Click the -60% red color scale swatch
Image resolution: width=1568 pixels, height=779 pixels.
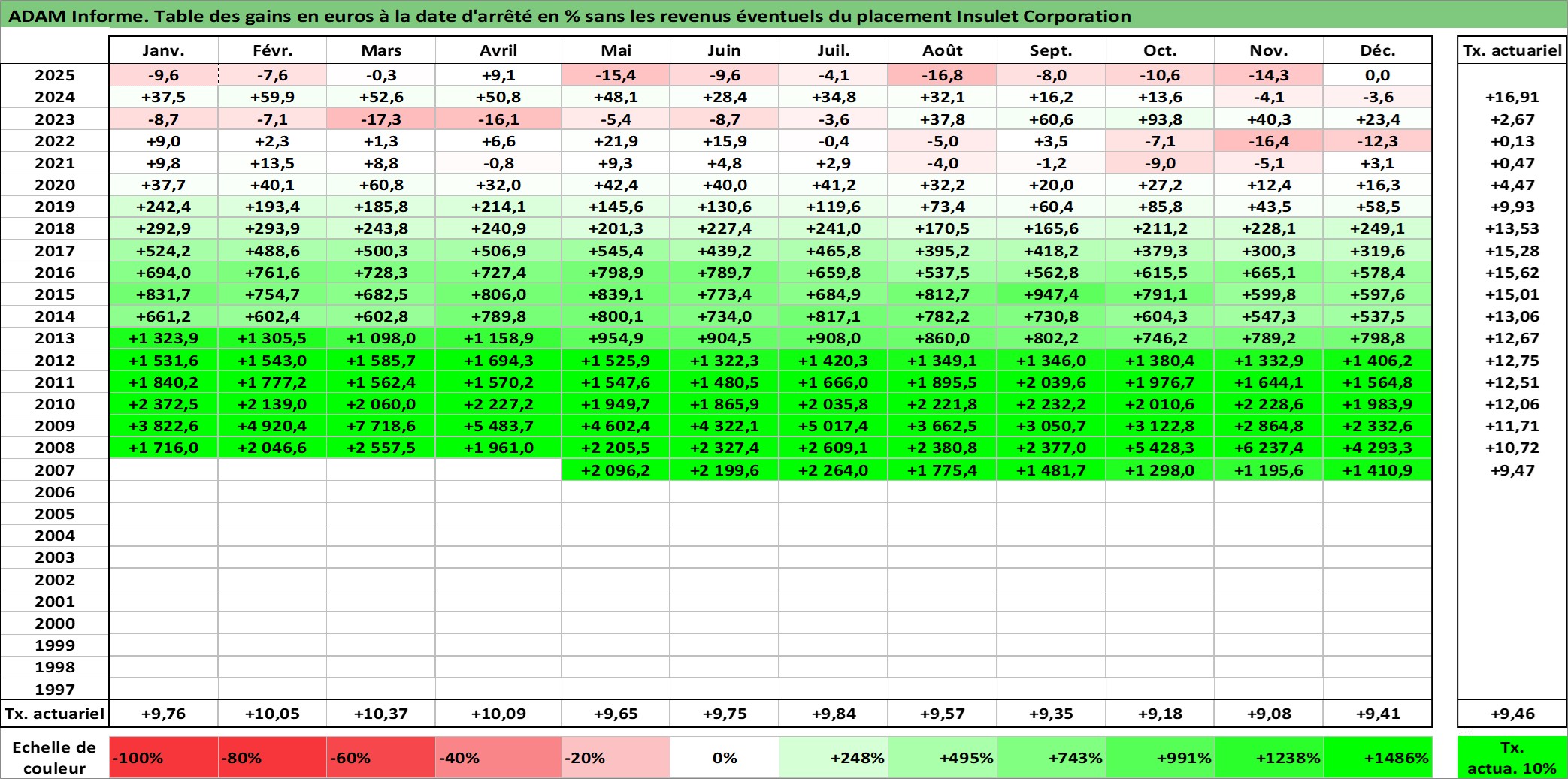click(381, 757)
